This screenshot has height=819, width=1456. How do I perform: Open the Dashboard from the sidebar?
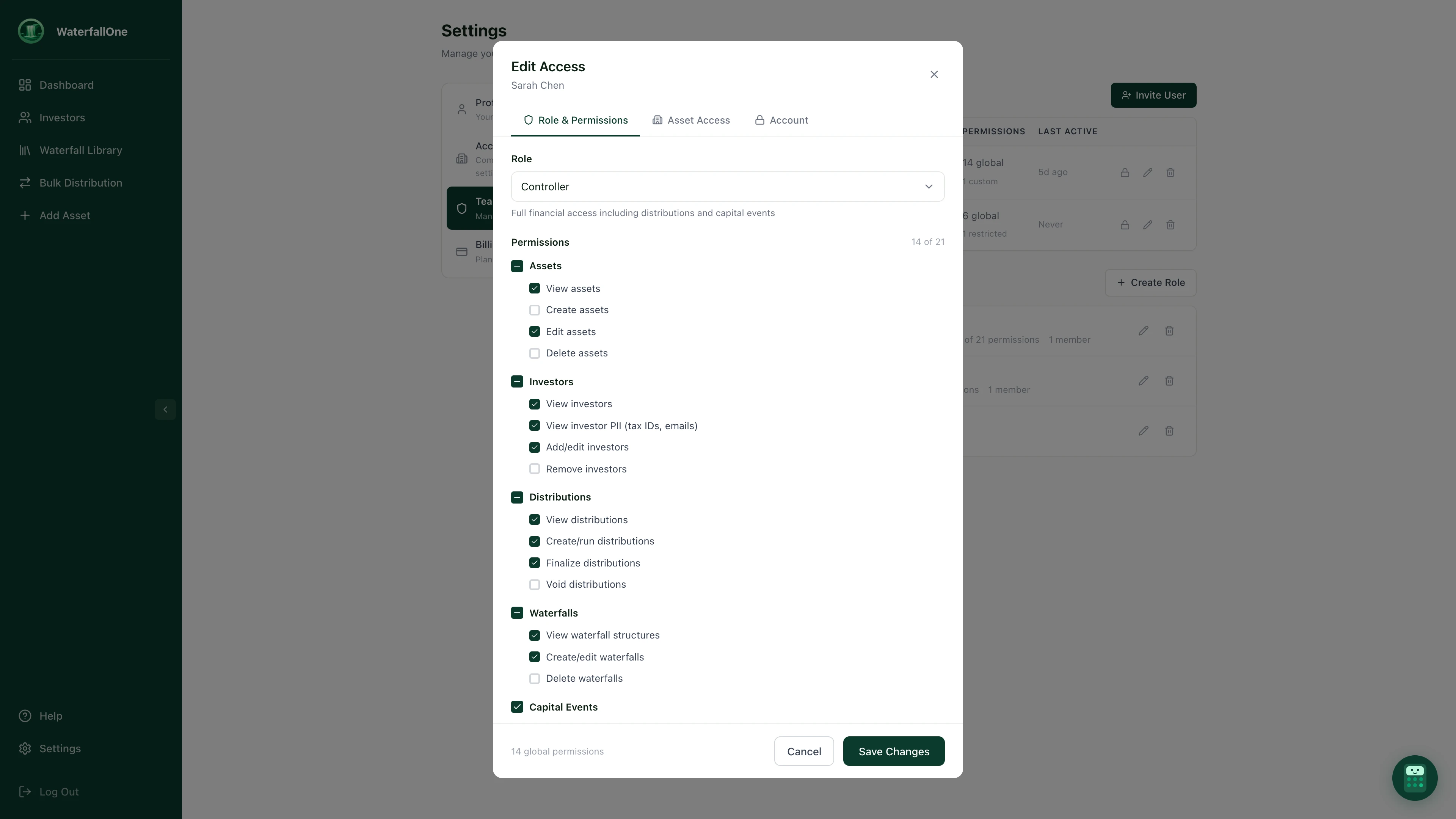(66, 85)
